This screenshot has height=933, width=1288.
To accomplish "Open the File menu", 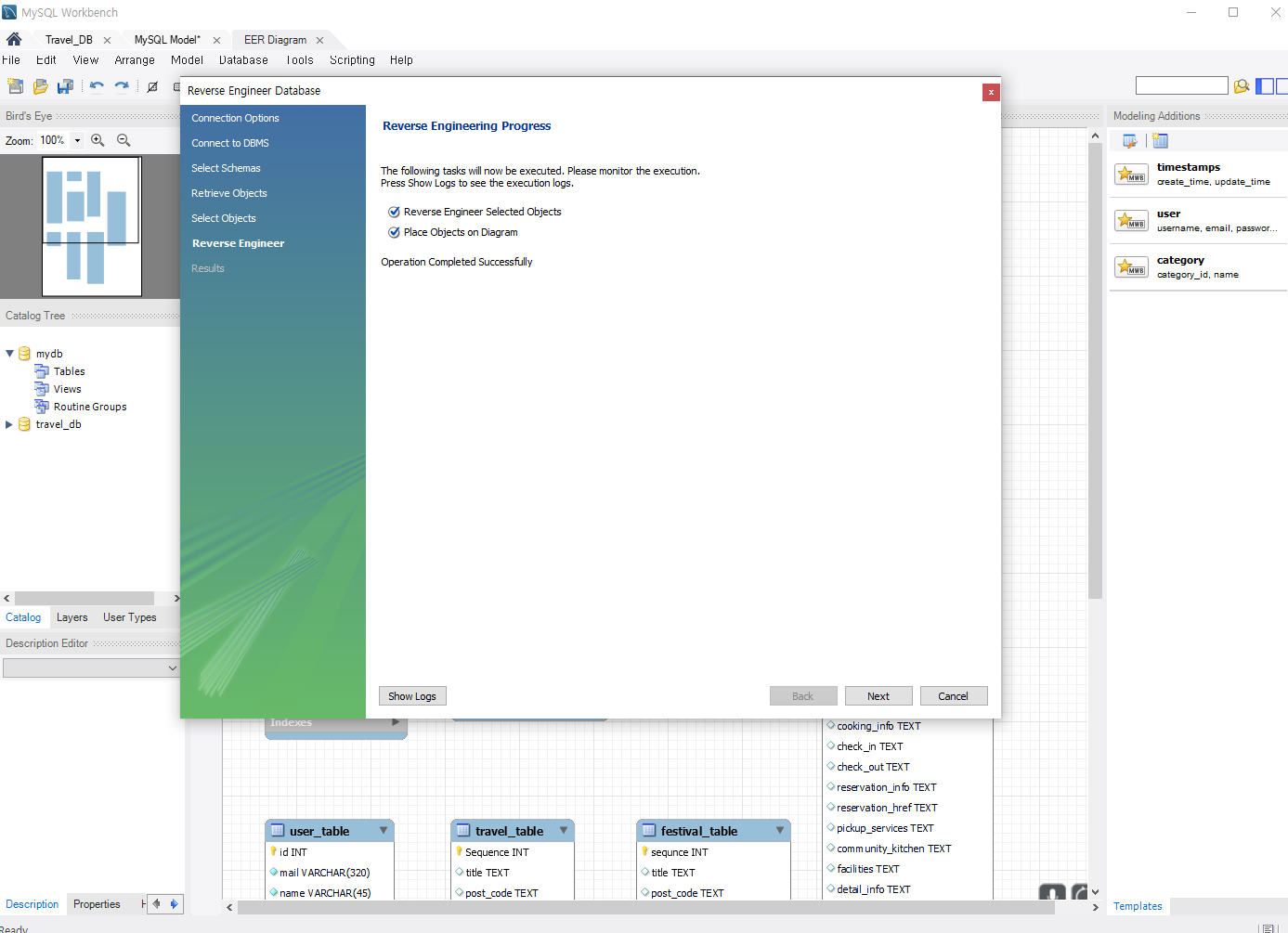I will (x=11, y=60).
